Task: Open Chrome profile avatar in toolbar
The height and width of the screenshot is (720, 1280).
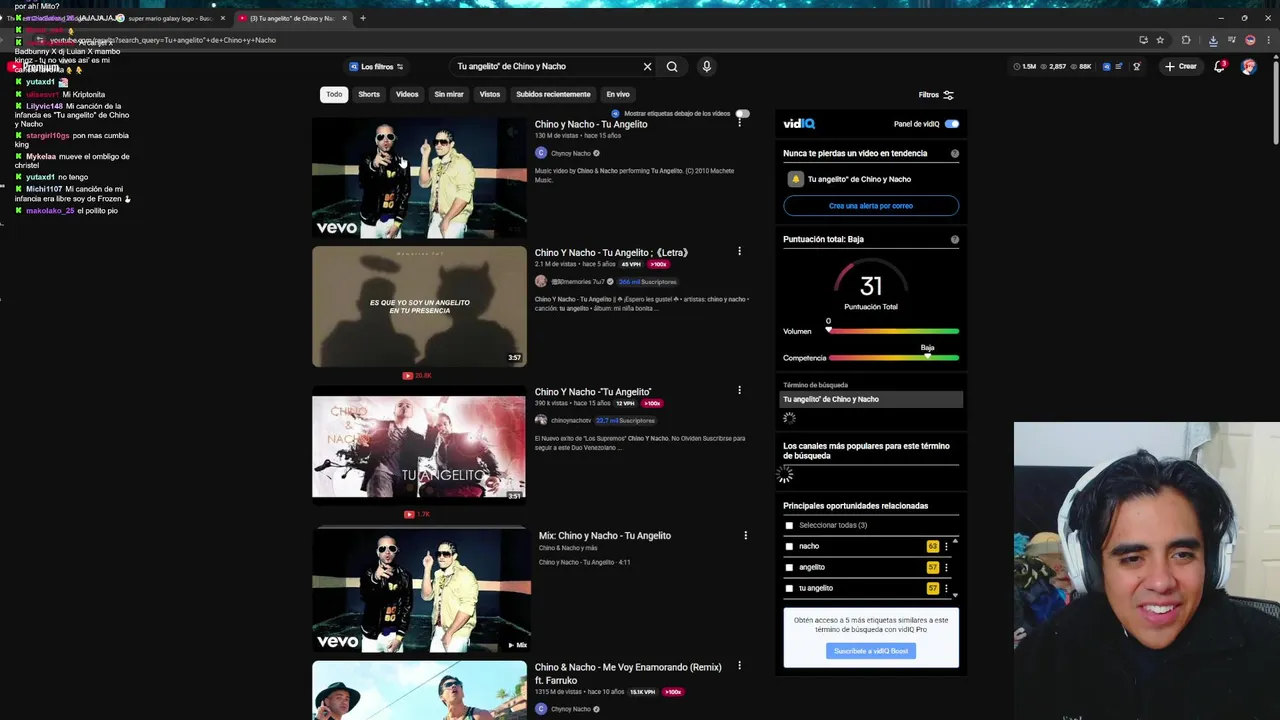Action: tap(1250, 40)
